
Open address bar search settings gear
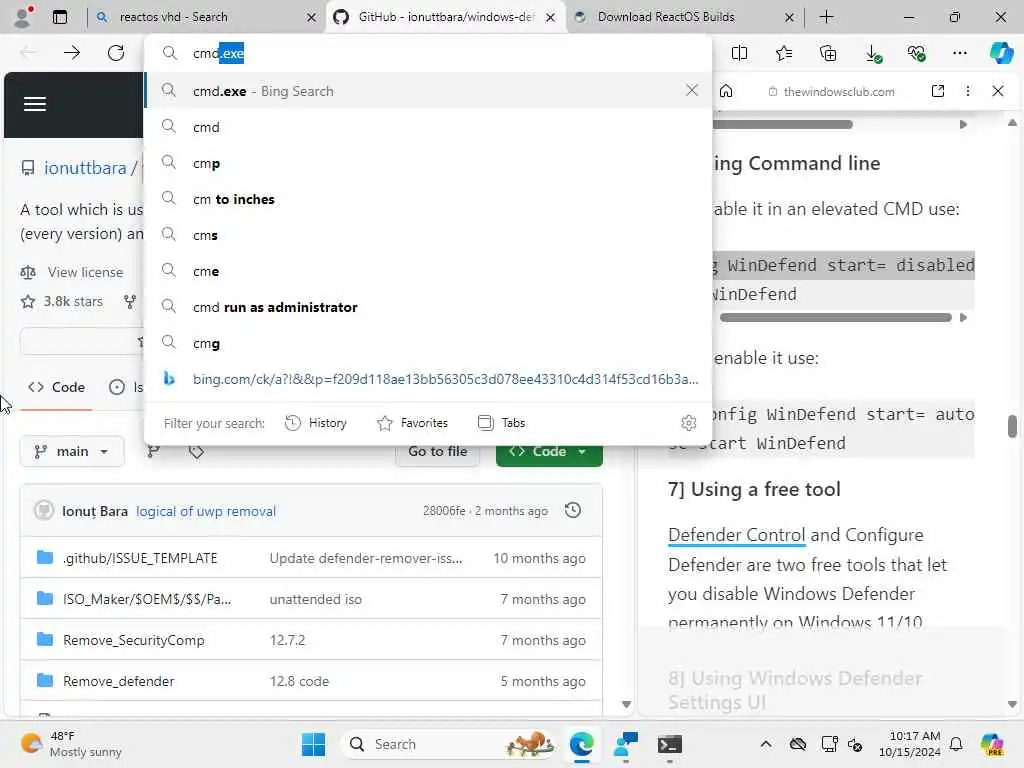pos(688,423)
